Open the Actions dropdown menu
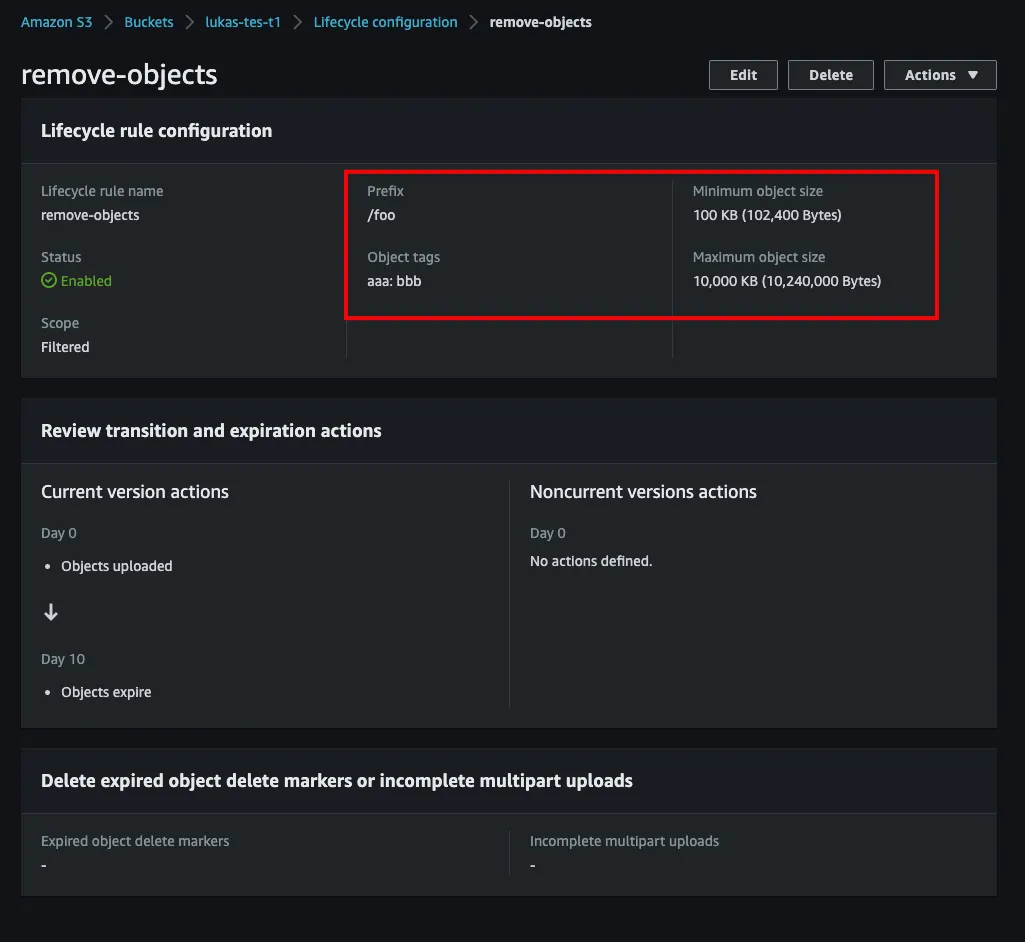The image size is (1025, 942). pos(940,75)
